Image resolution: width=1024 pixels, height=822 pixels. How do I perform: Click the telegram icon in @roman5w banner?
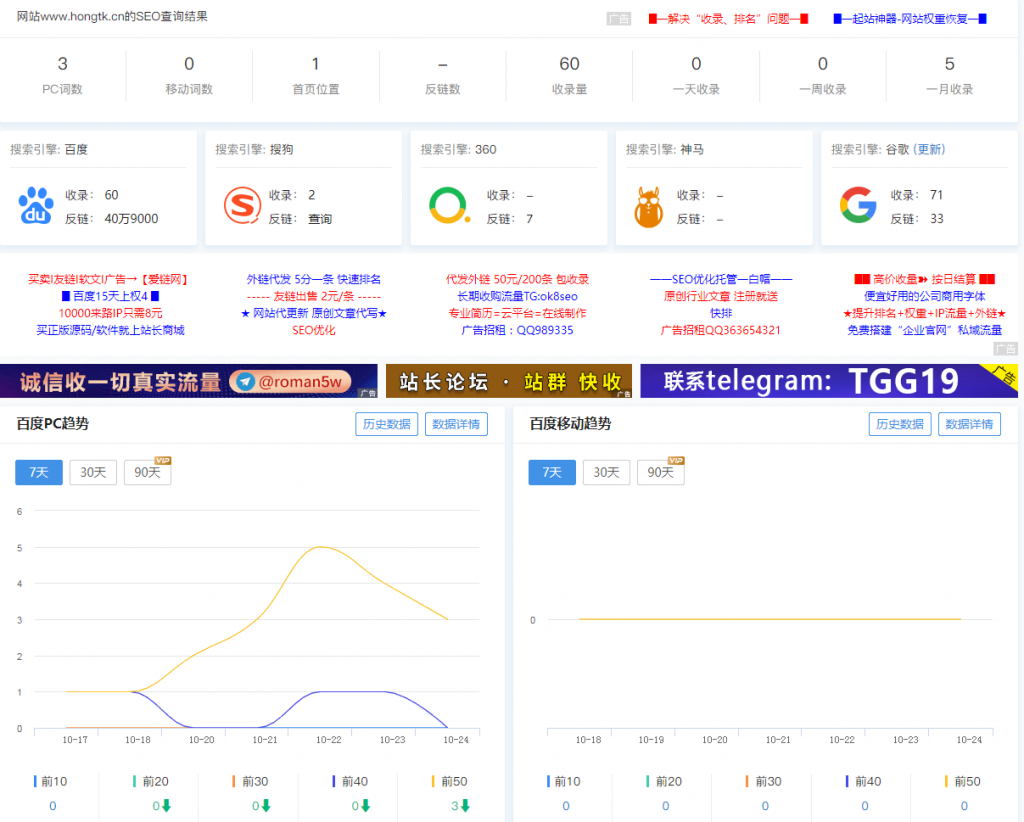[x=246, y=382]
